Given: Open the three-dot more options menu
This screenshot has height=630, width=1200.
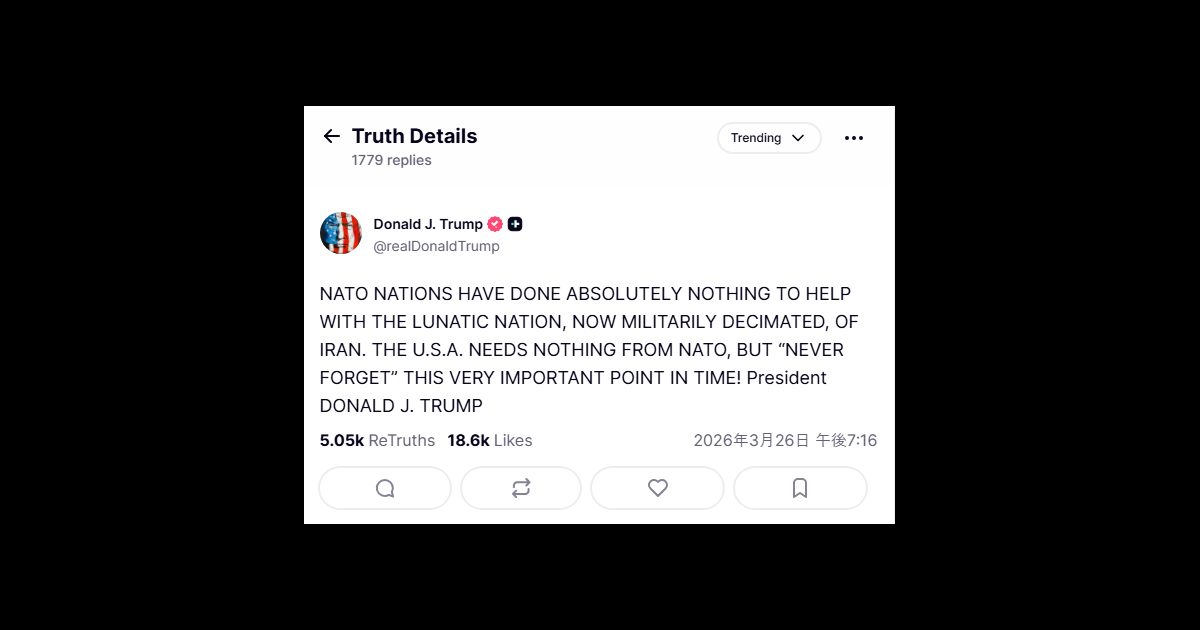Looking at the screenshot, I should 853,138.
